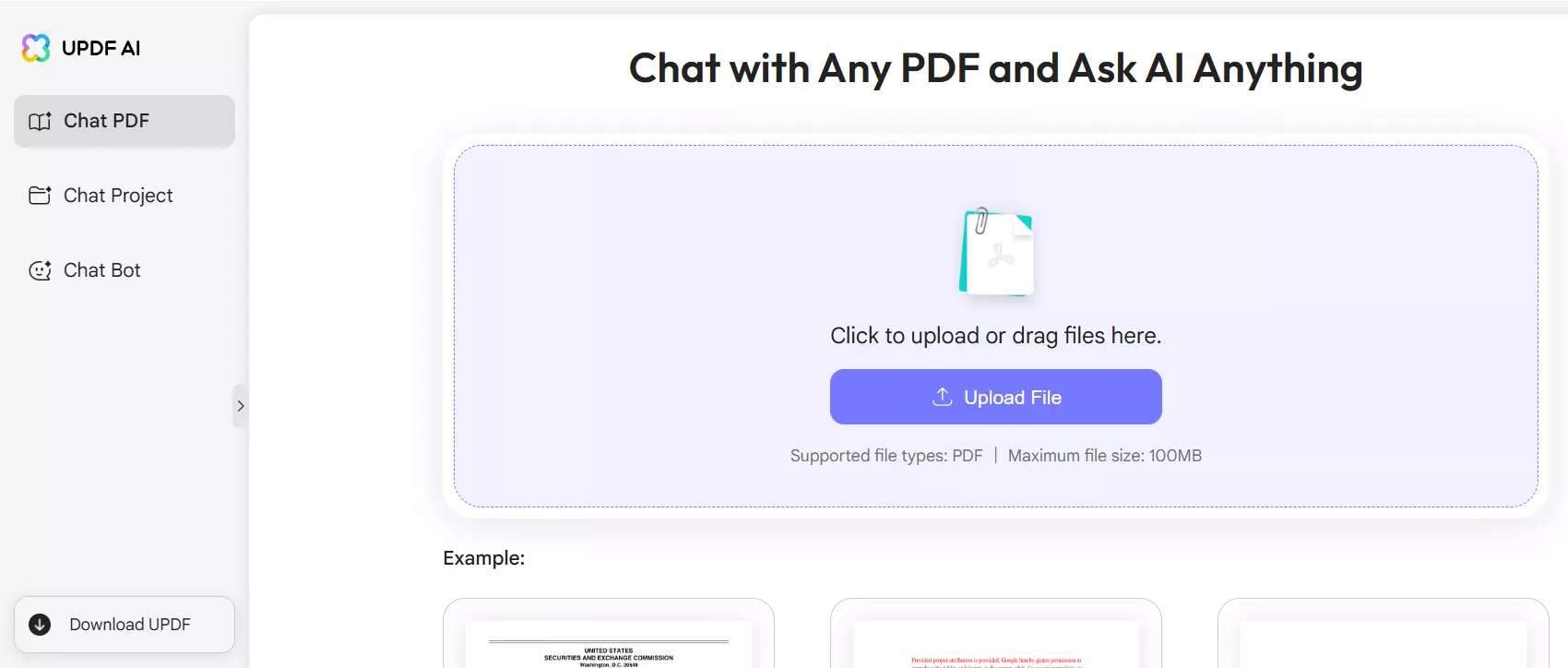Click the page heading Chat with Any PDF
This screenshot has width=1568, height=668.
coord(996,68)
